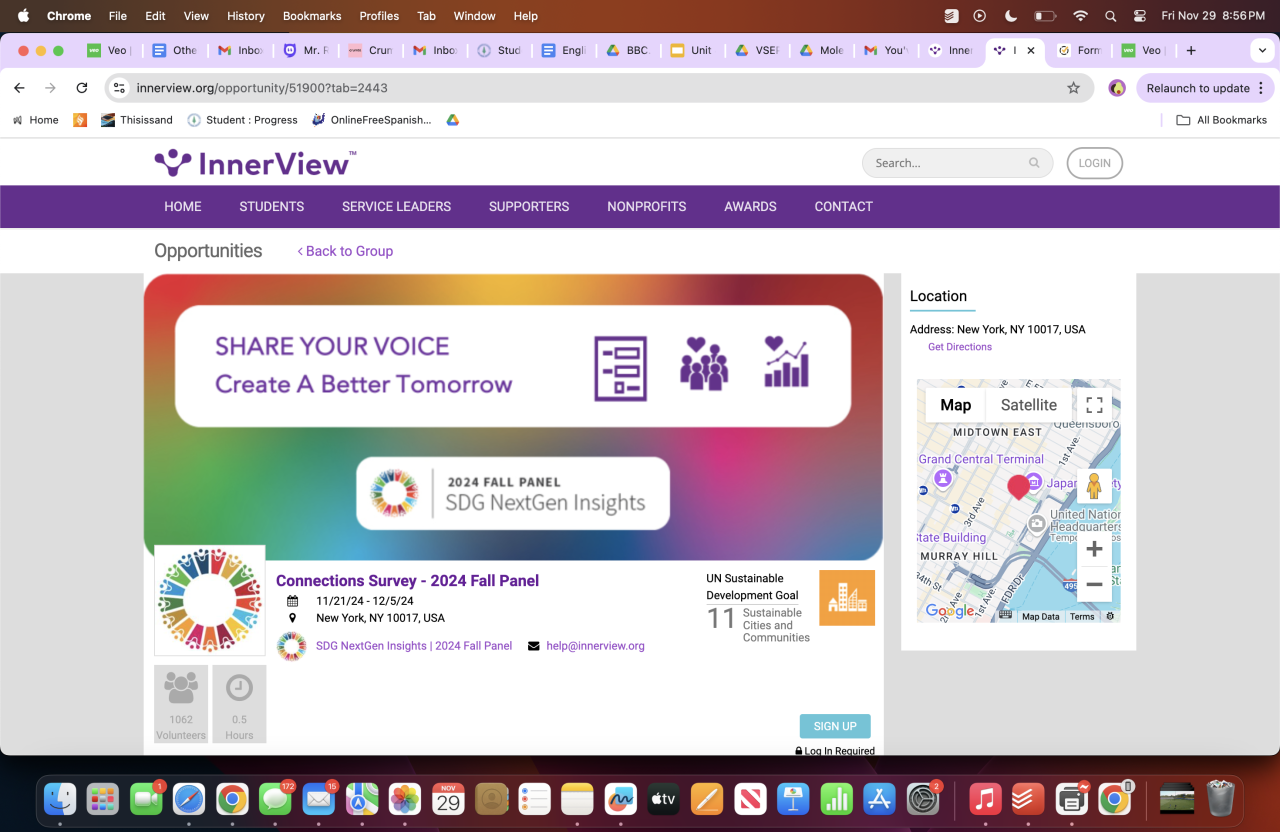Open the Chrome profile avatar
Viewport: 1280px width, 832px height.
(x=1117, y=88)
